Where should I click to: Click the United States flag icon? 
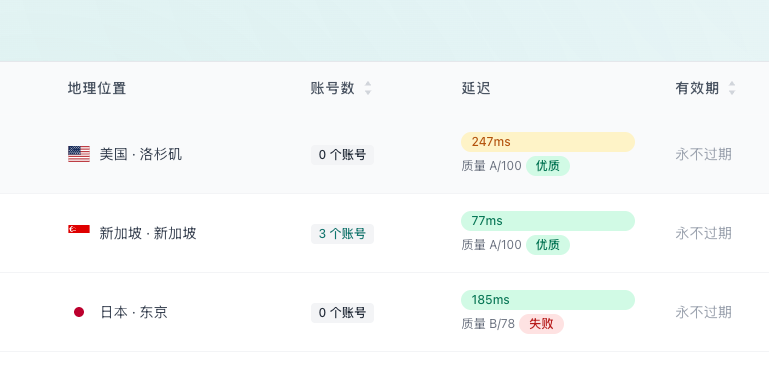(x=79, y=154)
